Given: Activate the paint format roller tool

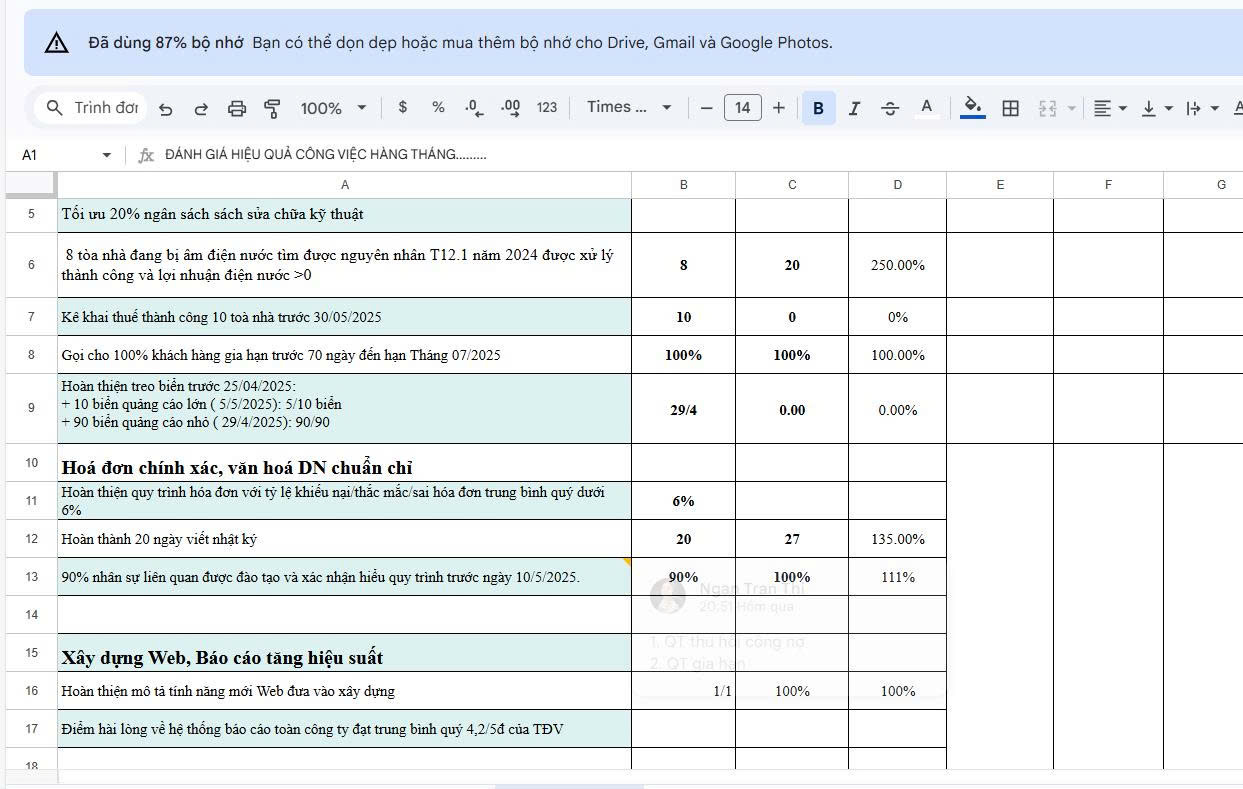Looking at the screenshot, I should point(272,108).
